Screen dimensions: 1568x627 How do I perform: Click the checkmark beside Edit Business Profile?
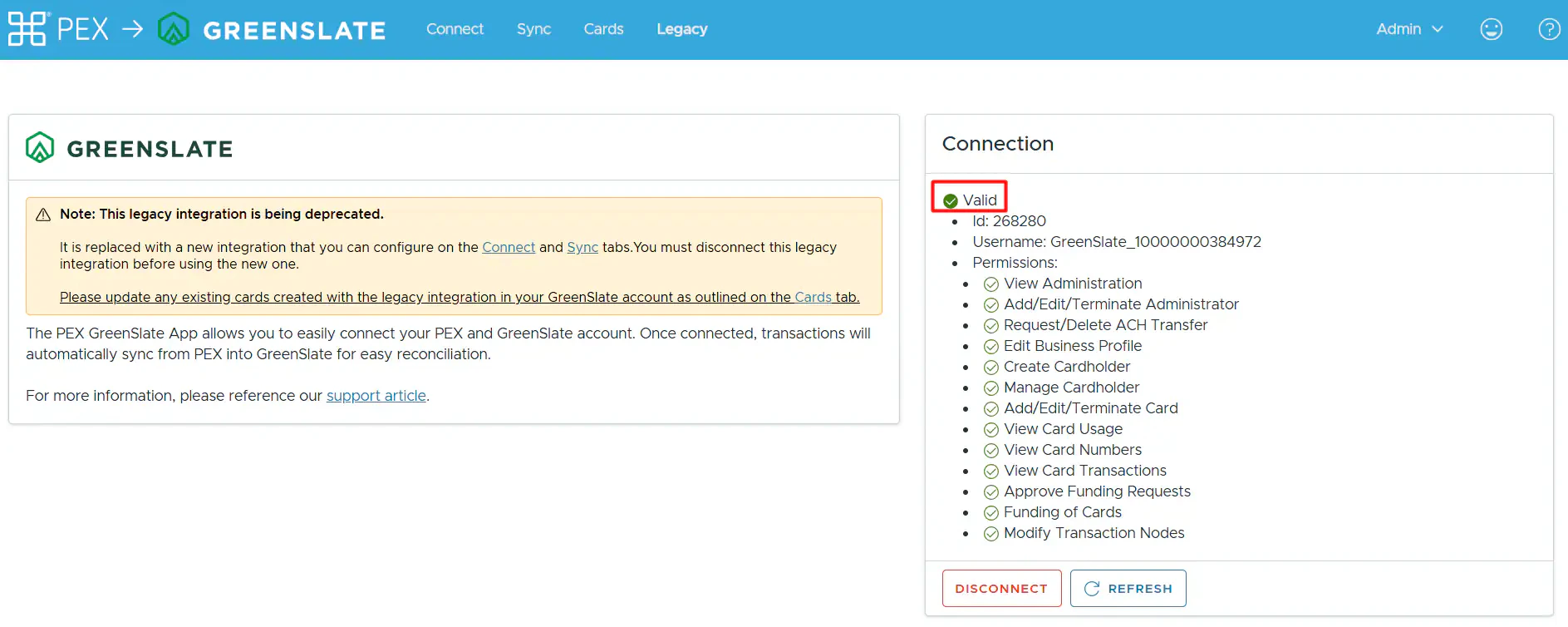tap(991, 347)
